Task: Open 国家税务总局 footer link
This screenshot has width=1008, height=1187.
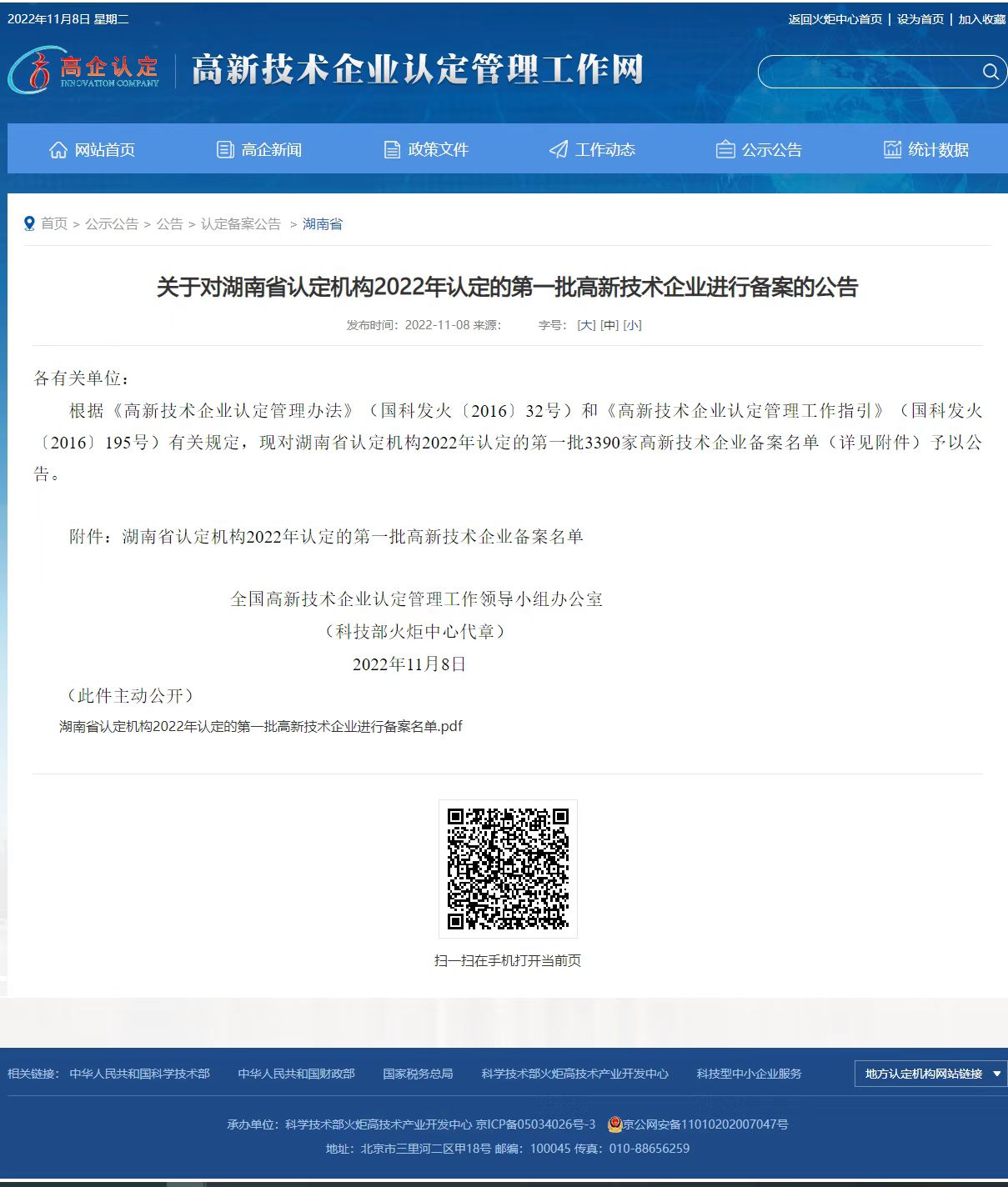Action: point(418,1074)
